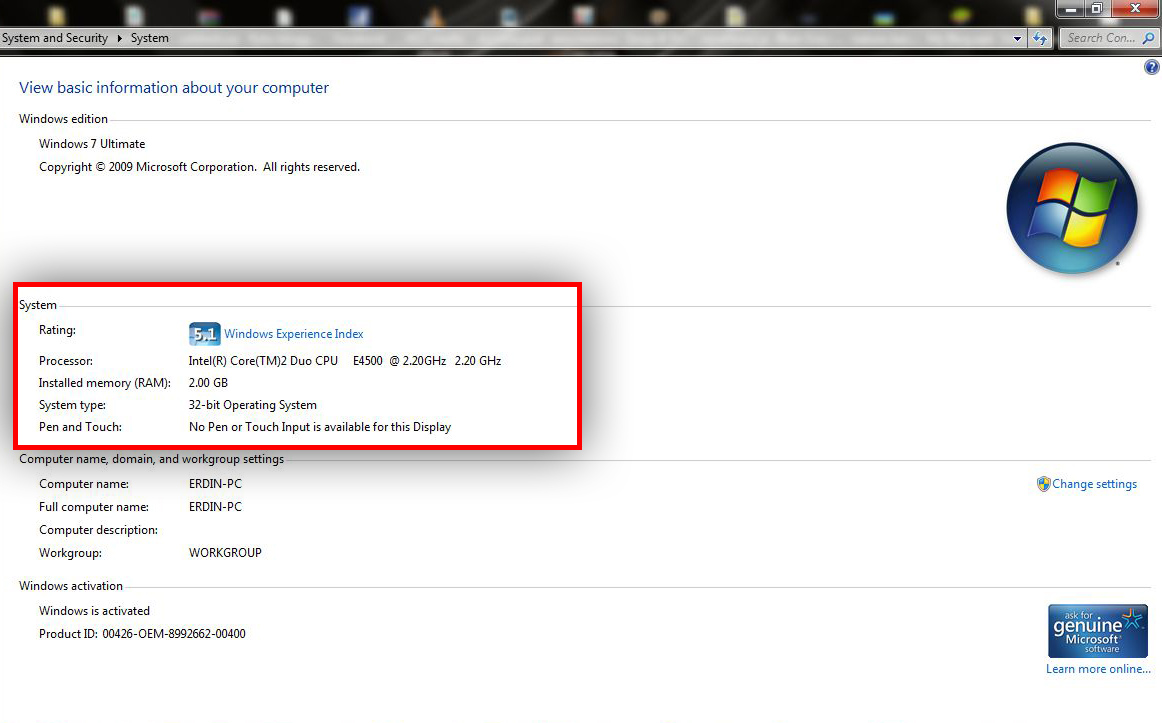Open the help question mark icon
The height and width of the screenshot is (723, 1162).
click(1152, 67)
